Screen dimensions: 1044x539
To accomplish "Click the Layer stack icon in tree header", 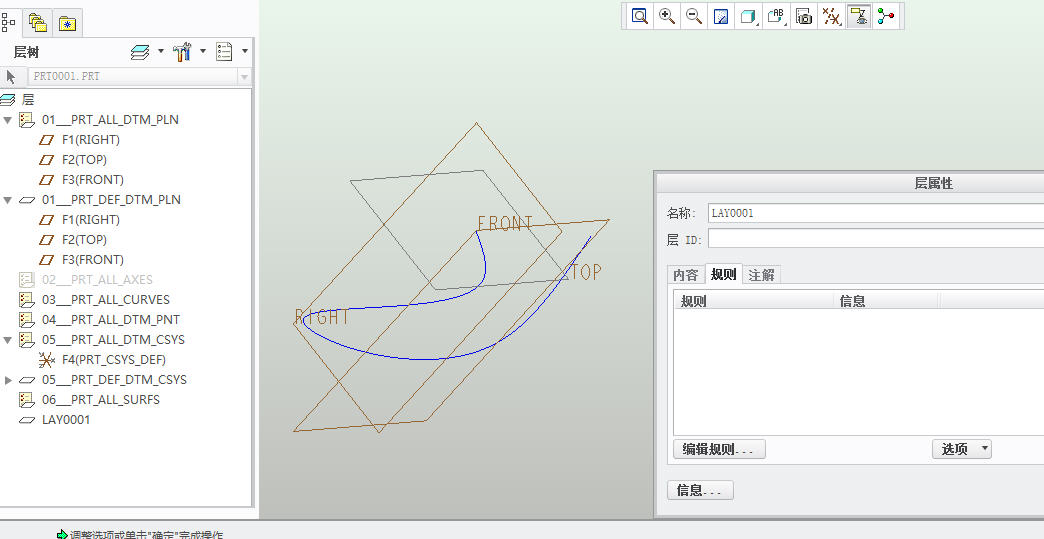I will [x=140, y=52].
